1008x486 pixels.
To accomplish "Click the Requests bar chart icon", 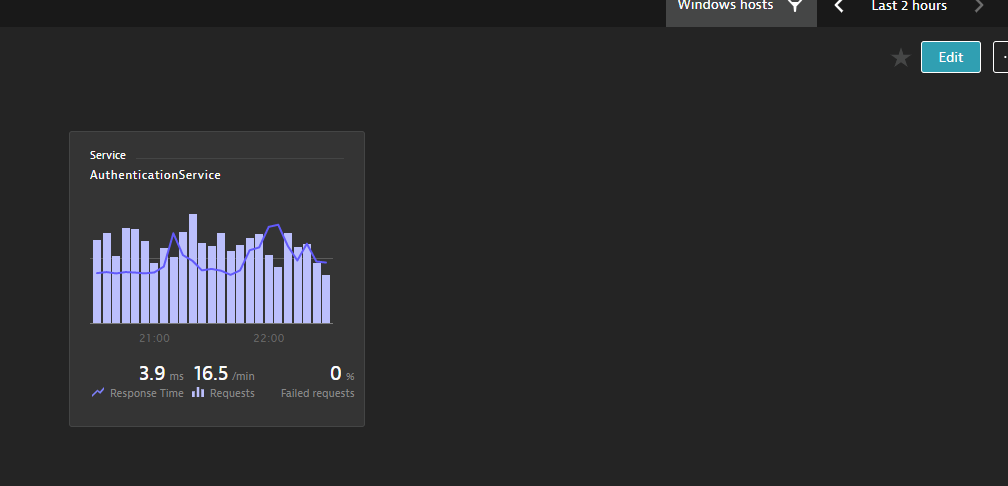I will pyautogui.click(x=198, y=393).
